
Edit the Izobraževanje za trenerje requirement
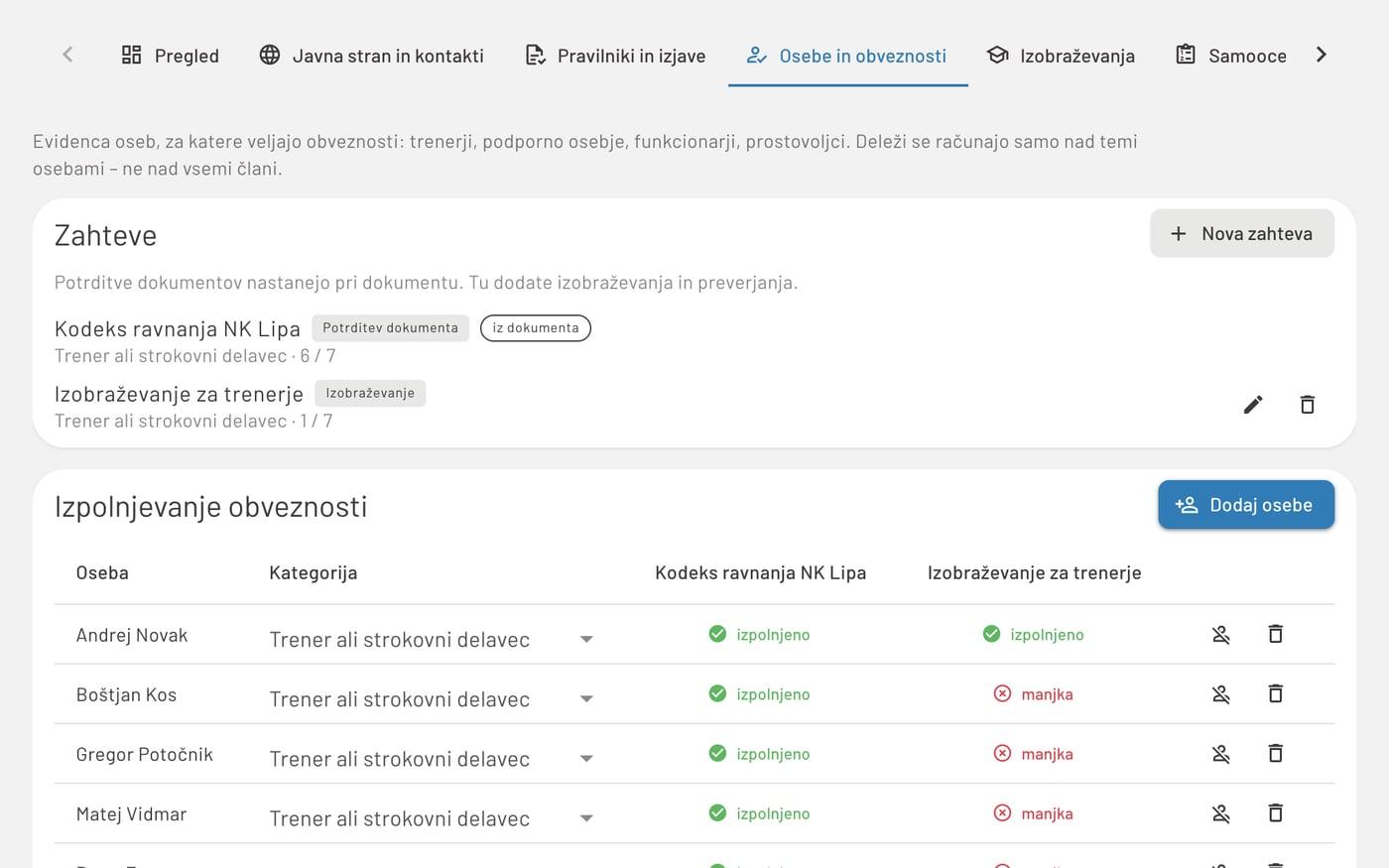(1253, 405)
